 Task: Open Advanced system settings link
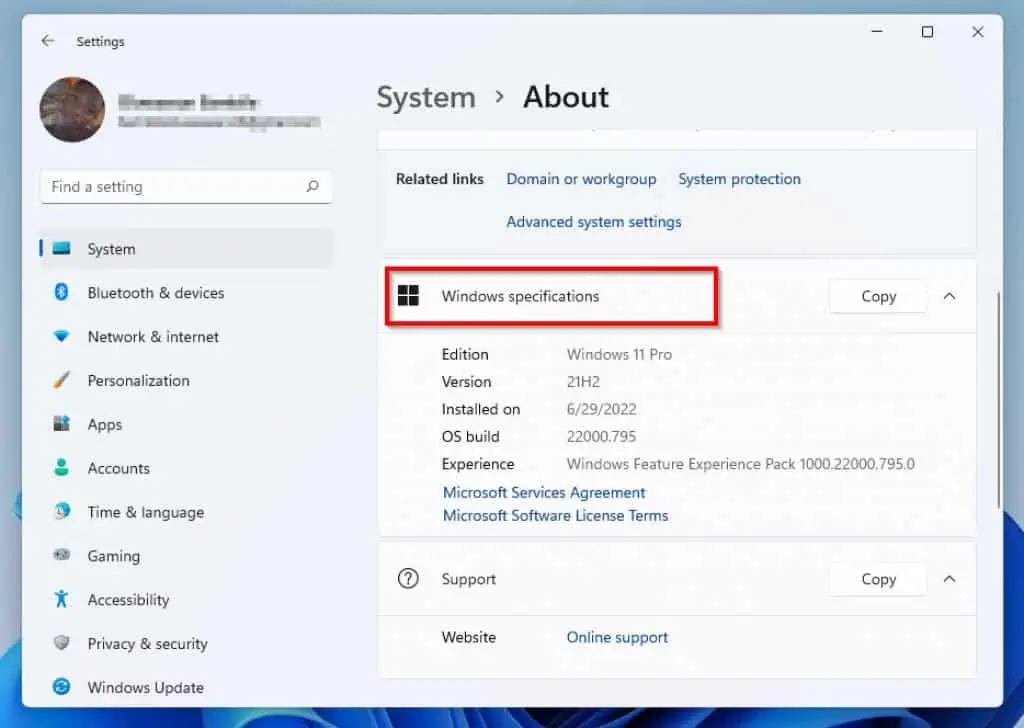click(594, 222)
